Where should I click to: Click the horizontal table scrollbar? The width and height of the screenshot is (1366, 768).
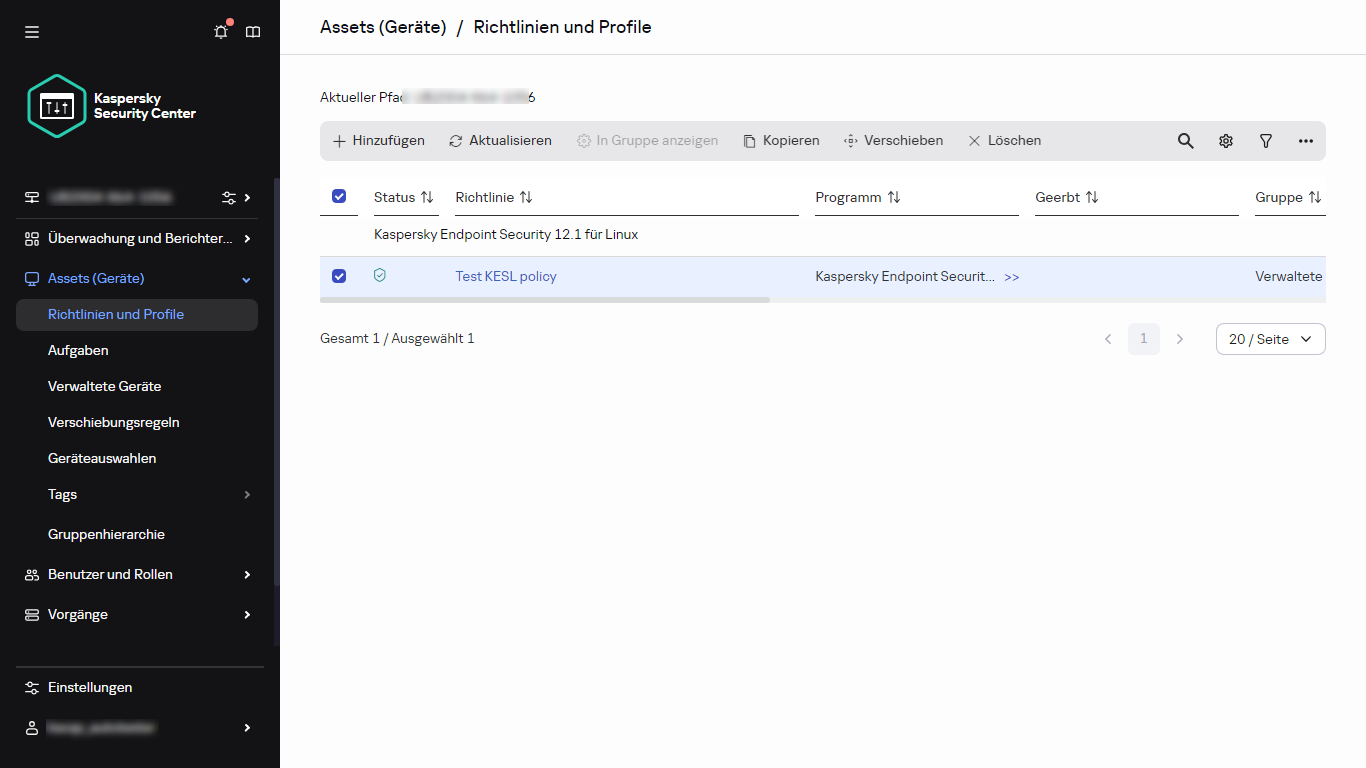click(545, 299)
